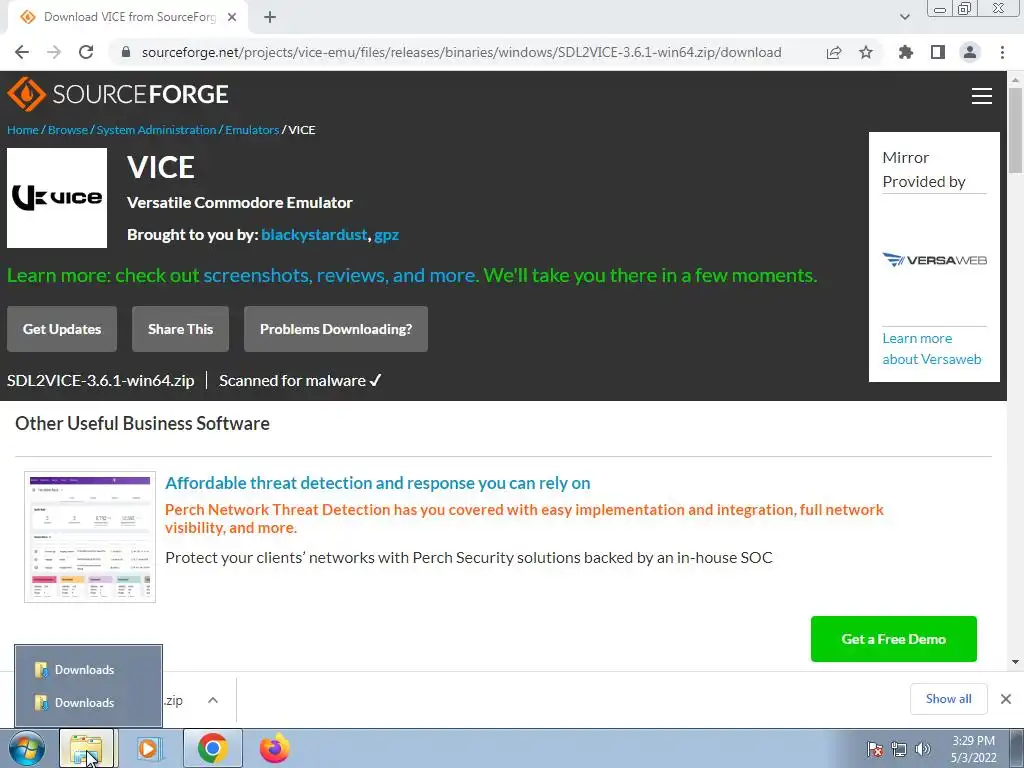
Task: Click the SourceForge logo
Action: click(x=118, y=94)
